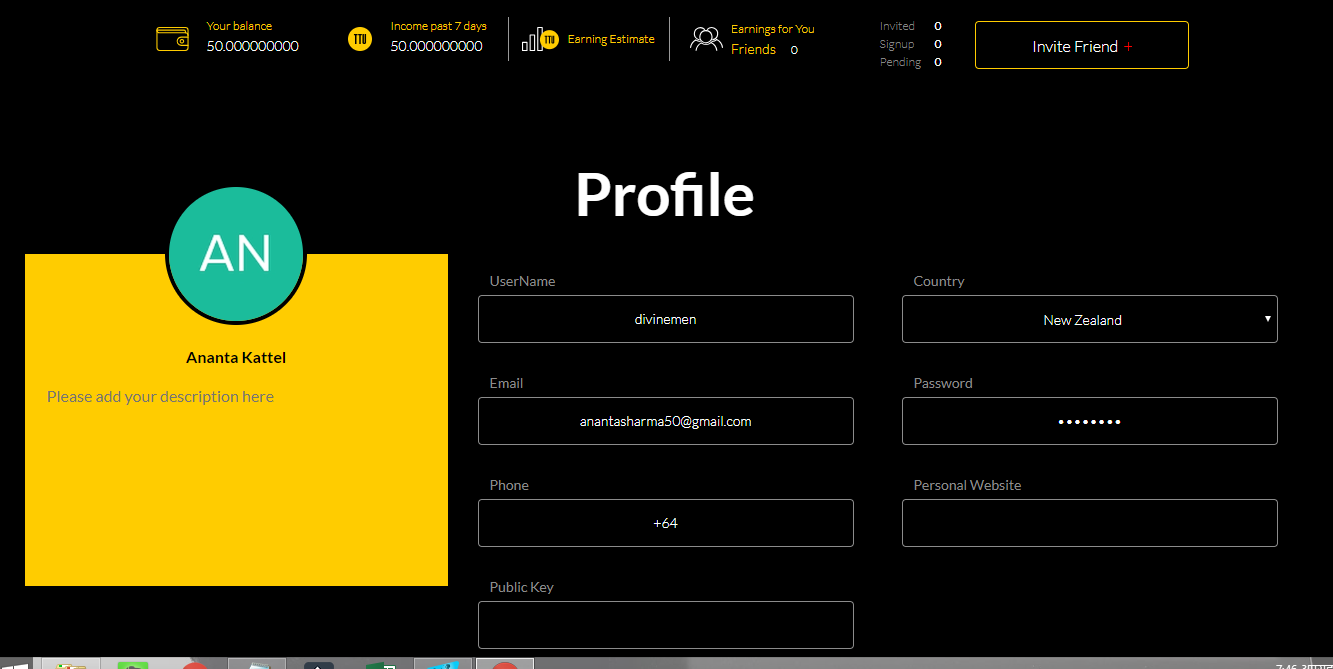Click the Earnings for You label
This screenshot has height=669, width=1333.
pyautogui.click(x=773, y=28)
